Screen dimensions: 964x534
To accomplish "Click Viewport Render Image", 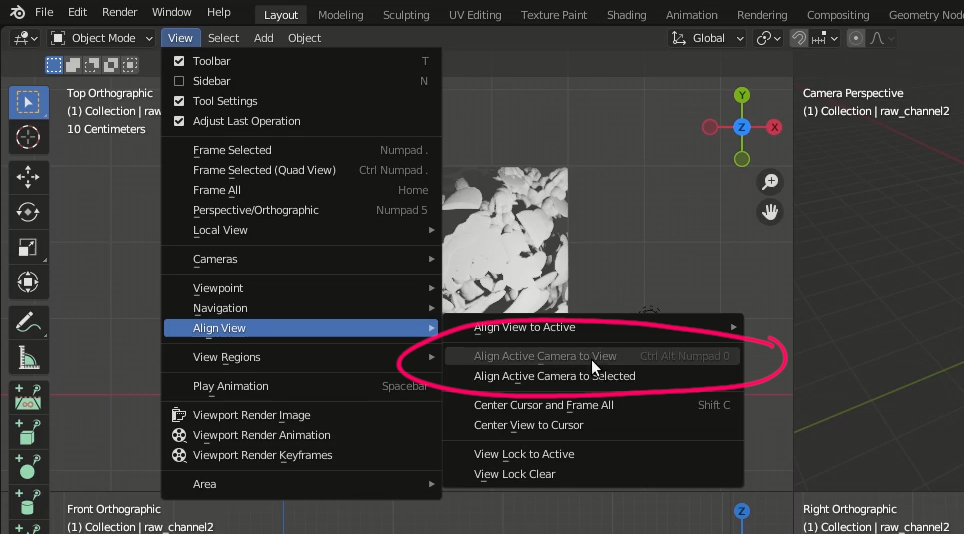I will pos(251,415).
